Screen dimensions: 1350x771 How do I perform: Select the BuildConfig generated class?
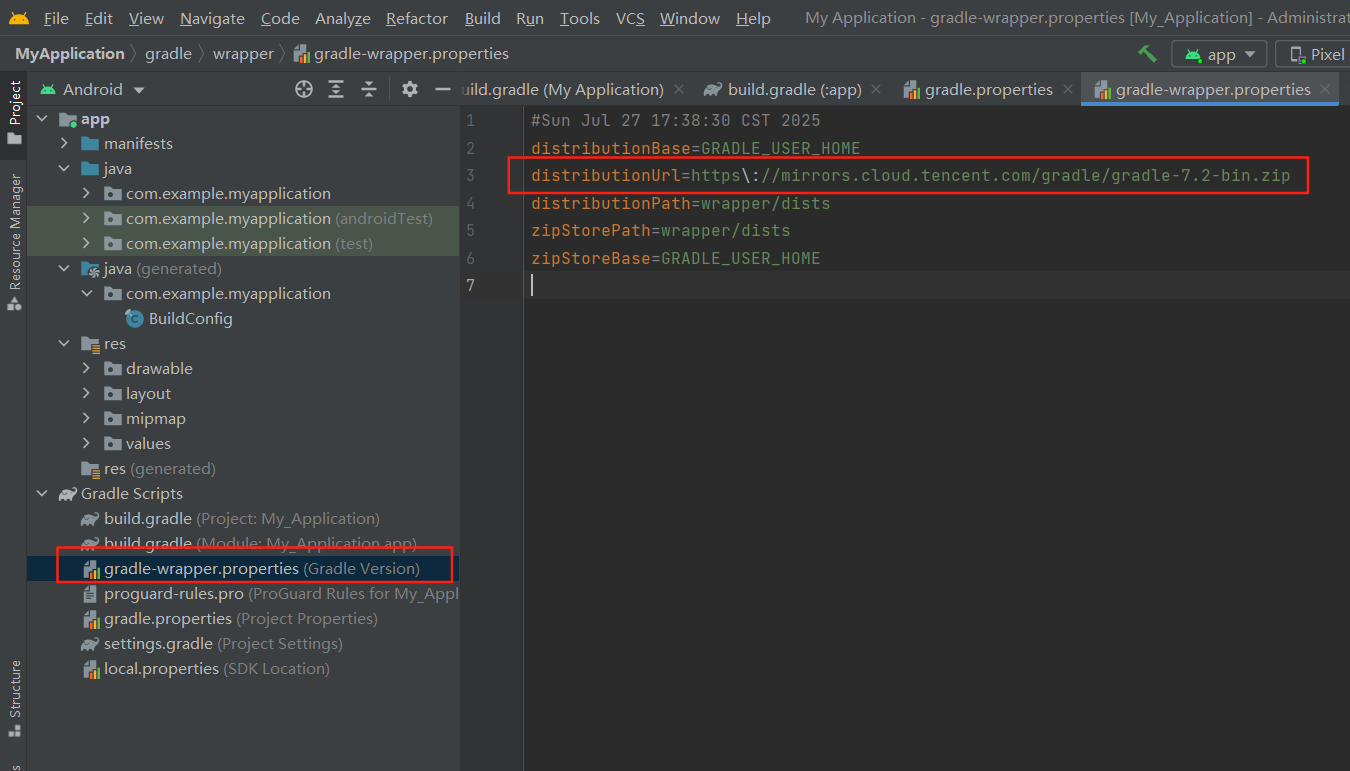[192, 318]
